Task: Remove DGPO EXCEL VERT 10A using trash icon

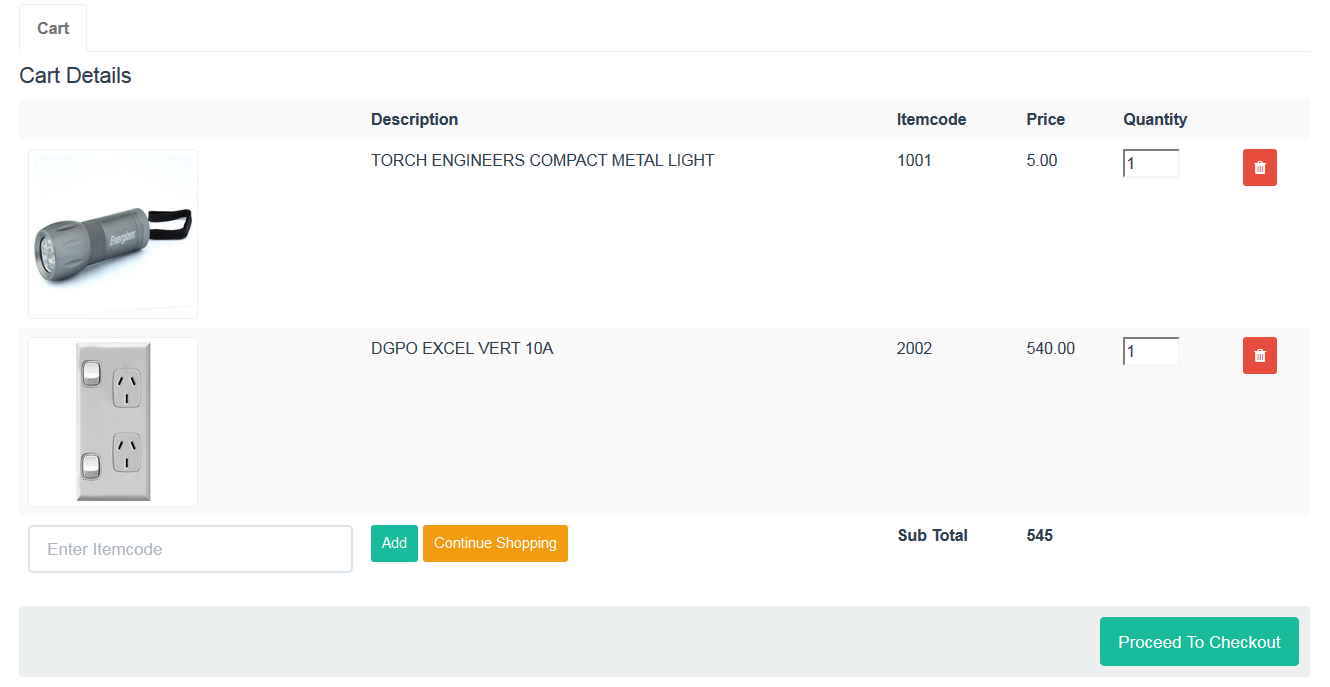Action: click(x=1259, y=356)
